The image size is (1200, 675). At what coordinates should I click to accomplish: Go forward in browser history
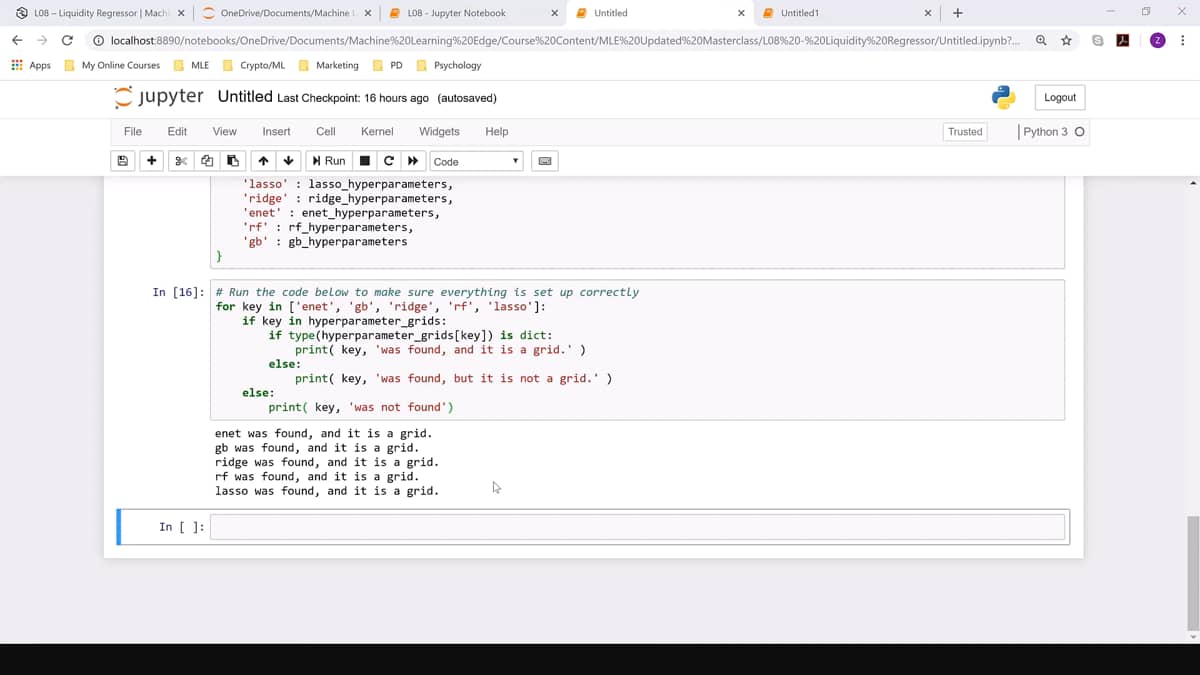click(x=42, y=40)
